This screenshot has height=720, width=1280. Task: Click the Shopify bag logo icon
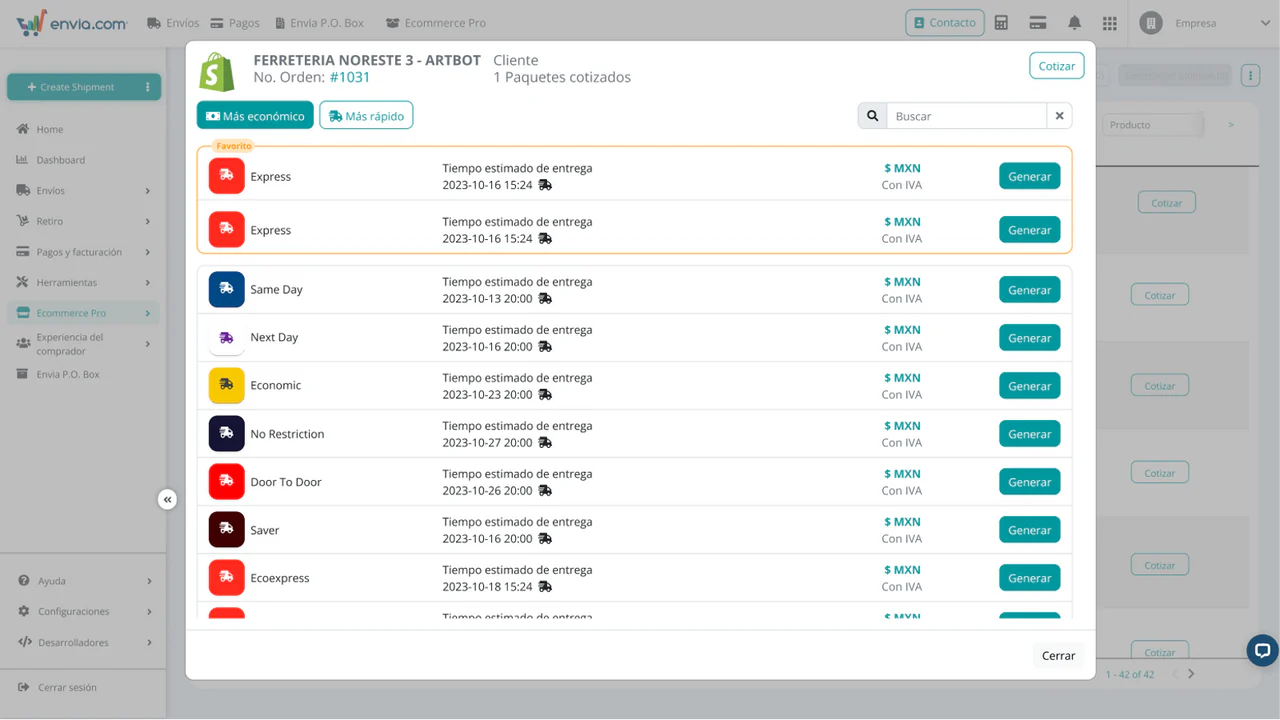[x=216, y=72]
